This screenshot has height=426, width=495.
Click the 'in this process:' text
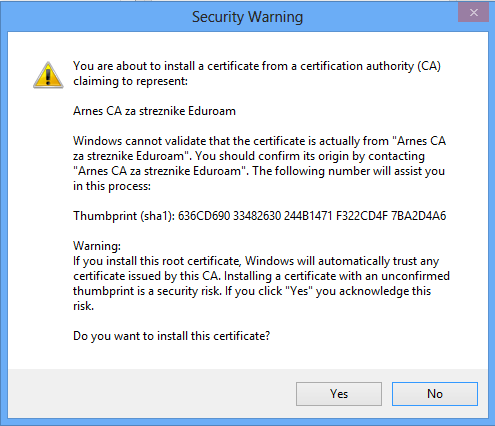(x=112, y=186)
